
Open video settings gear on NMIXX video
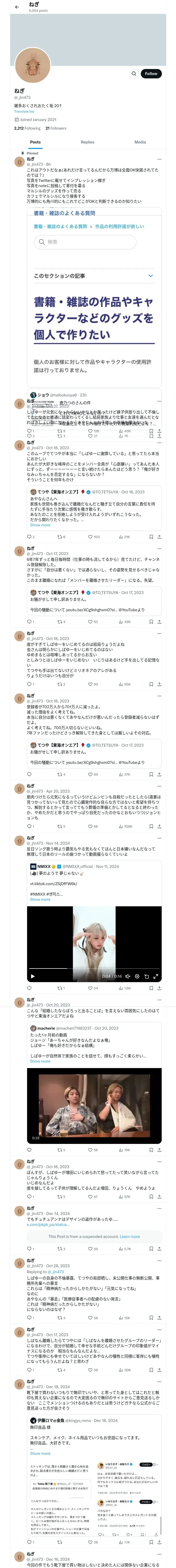pyautogui.click(x=137, y=976)
